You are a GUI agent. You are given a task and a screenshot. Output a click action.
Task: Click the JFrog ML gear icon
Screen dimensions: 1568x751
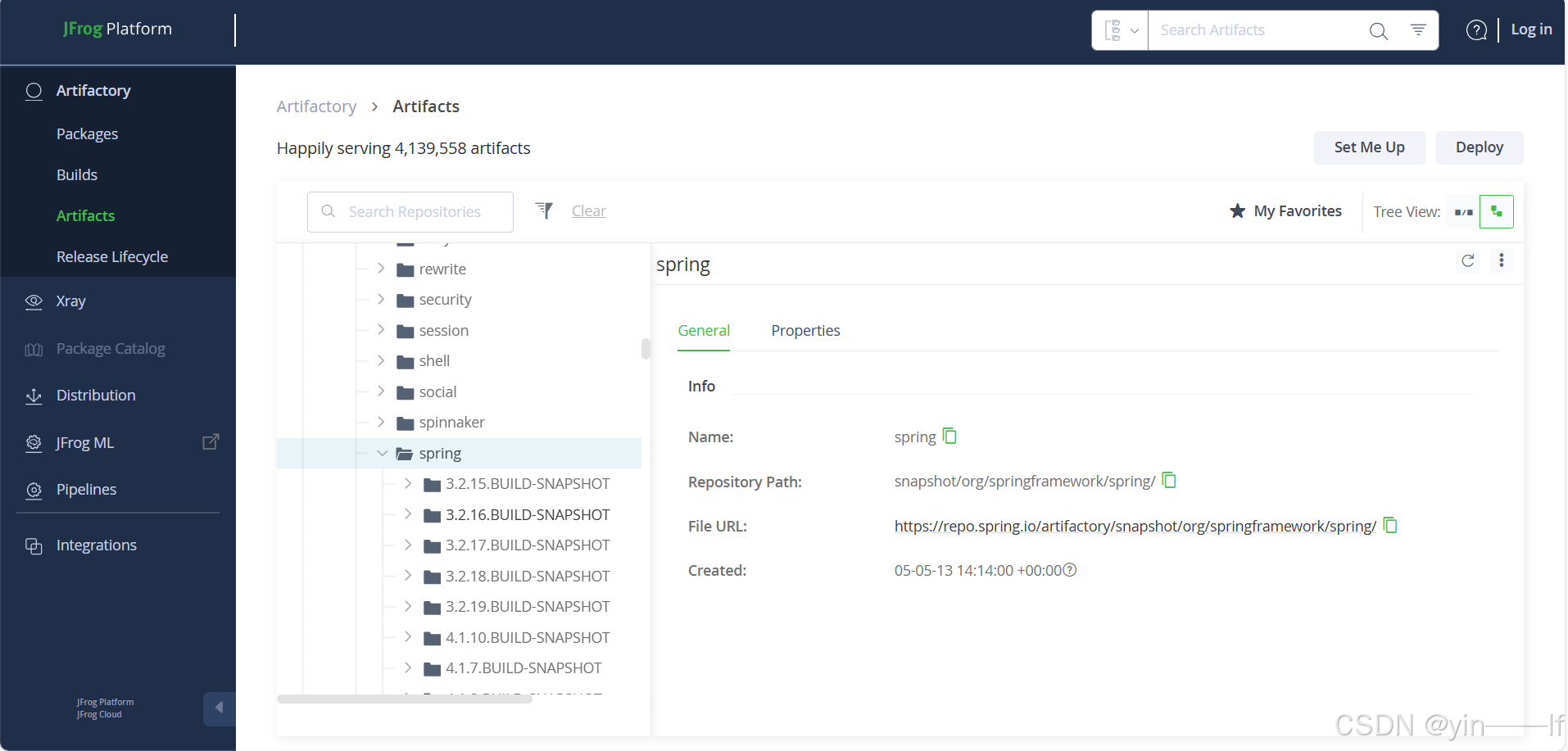point(34,443)
